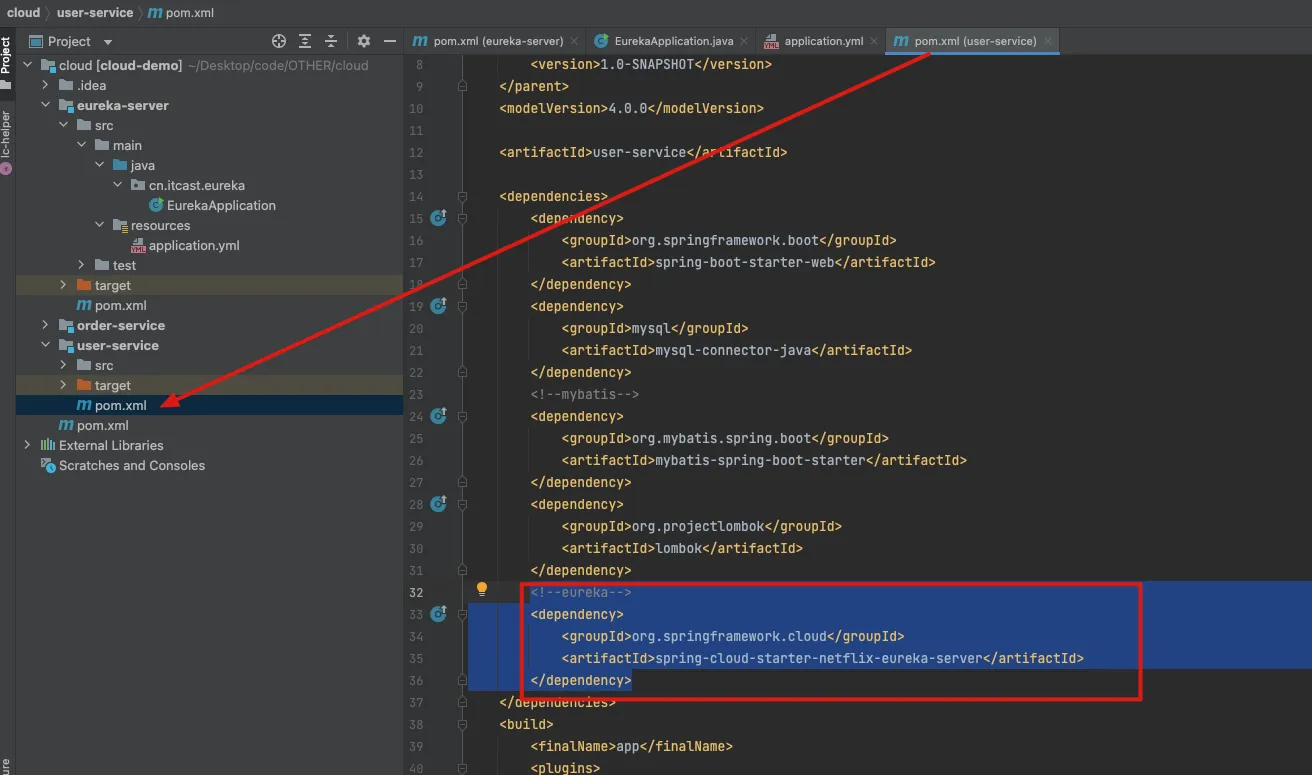Screen dimensions: 1312x775
Task: Collapse the user-service module chevron
Action: click(45, 345)
